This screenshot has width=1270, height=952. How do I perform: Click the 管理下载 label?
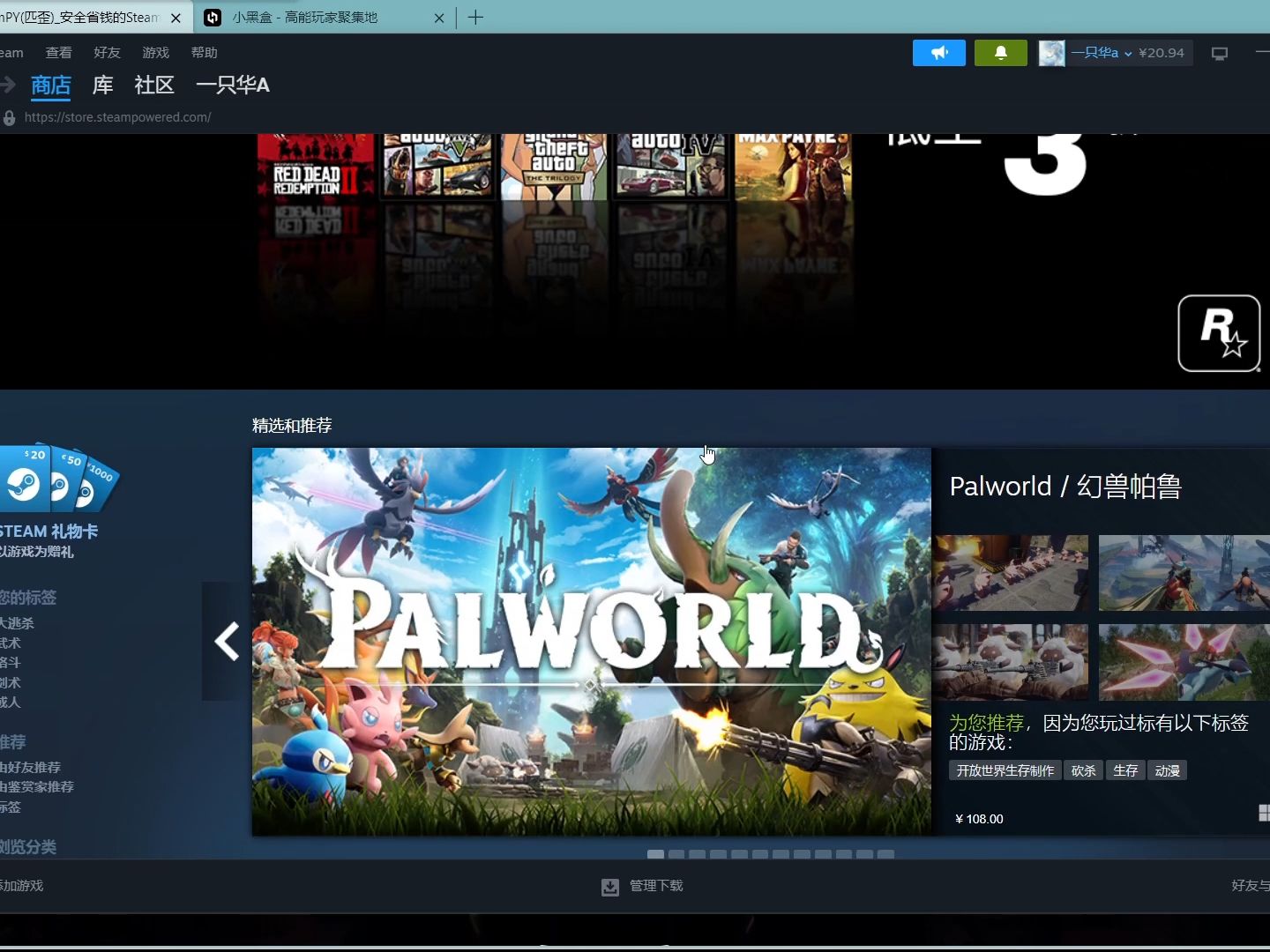(x=656, y=886)
